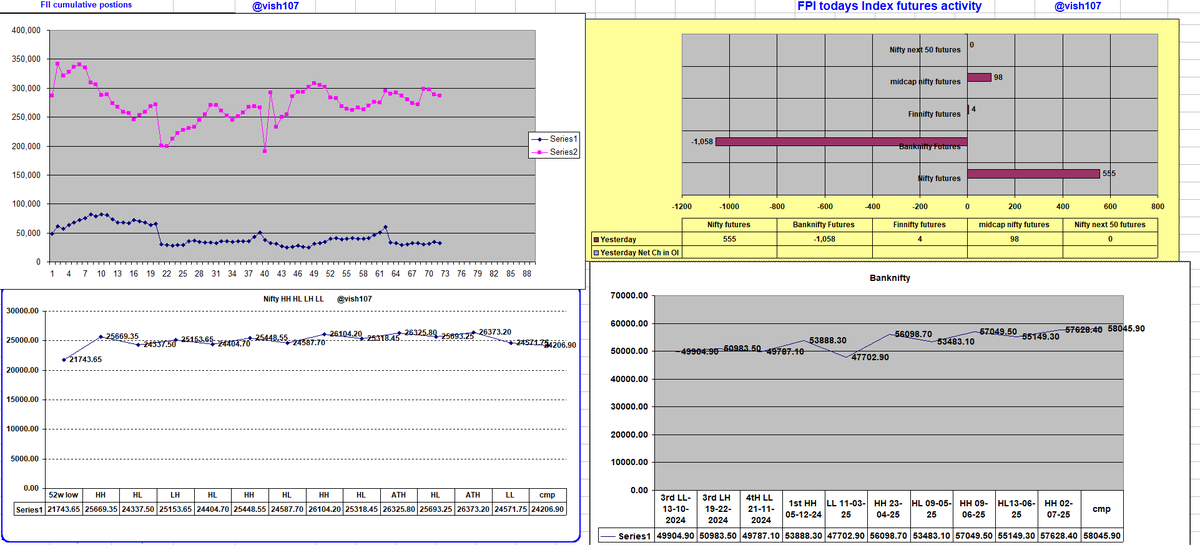The width and height of the screenshot is (1200, 545).
Task: Click the HH 23-04-25 column header
Action: pos(888,508)
